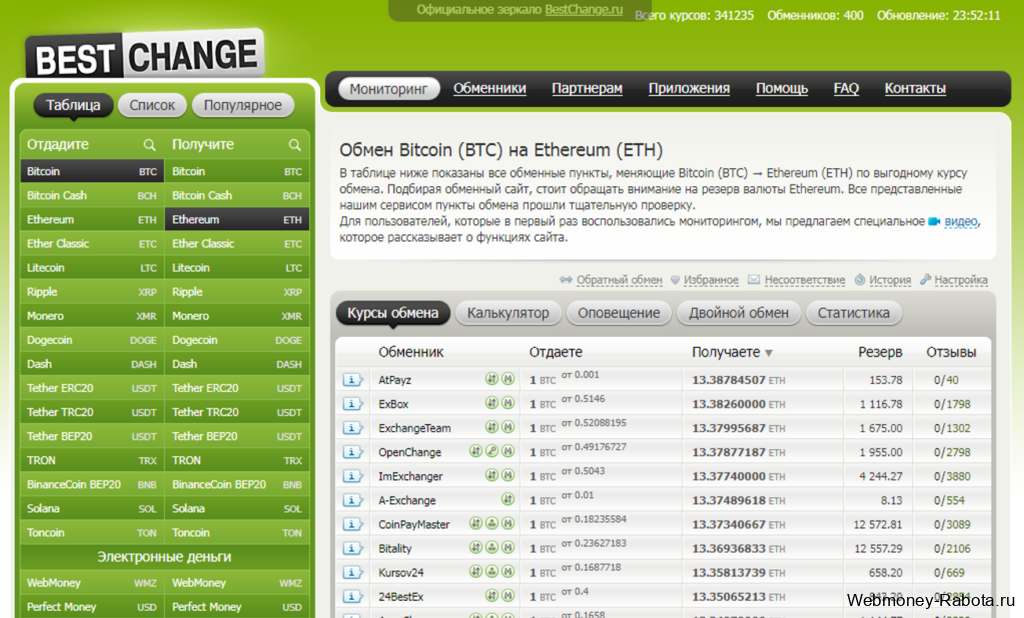Viewport: 1024px width, 618px height.
Task: Open the info icon for ExBox
Action: (x=352, y=404)
